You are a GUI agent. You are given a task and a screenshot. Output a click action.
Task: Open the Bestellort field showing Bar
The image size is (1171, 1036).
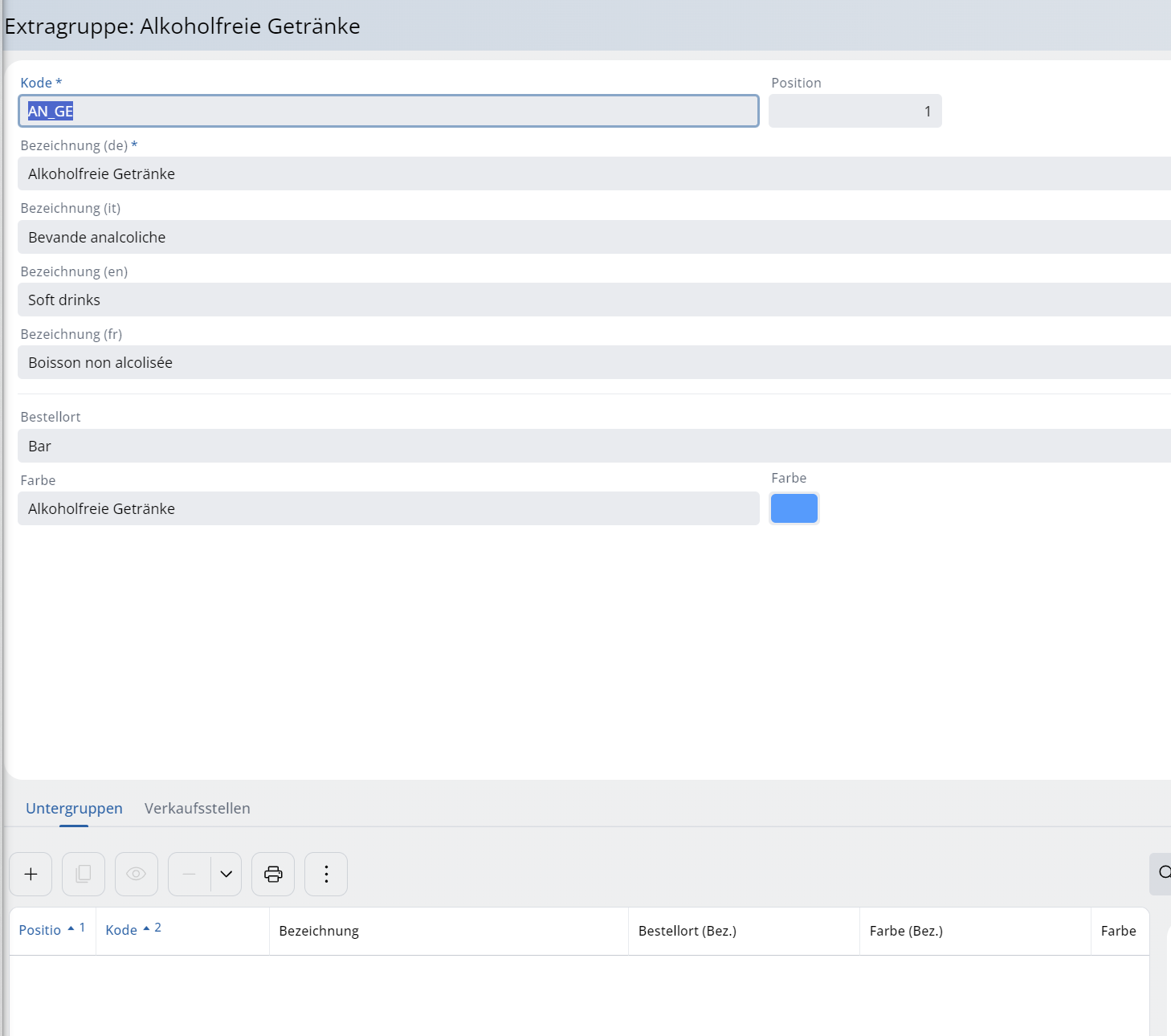click(593, 446)
